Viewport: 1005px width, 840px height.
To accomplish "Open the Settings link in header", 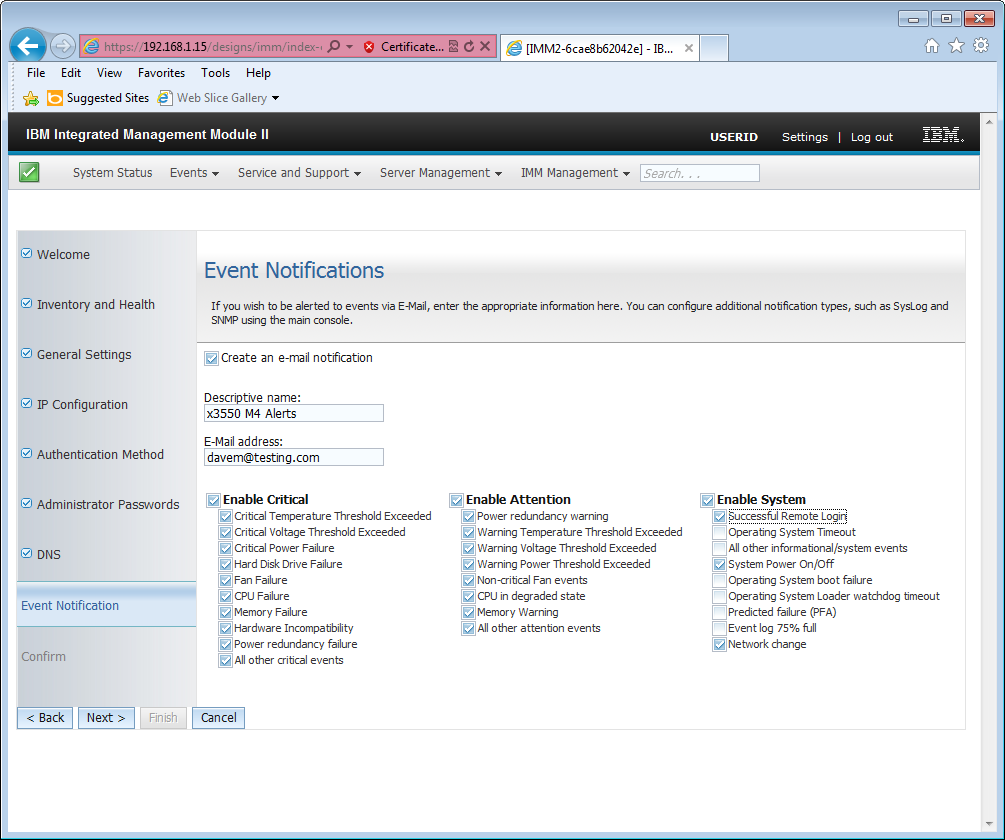I will coord(805,136).
